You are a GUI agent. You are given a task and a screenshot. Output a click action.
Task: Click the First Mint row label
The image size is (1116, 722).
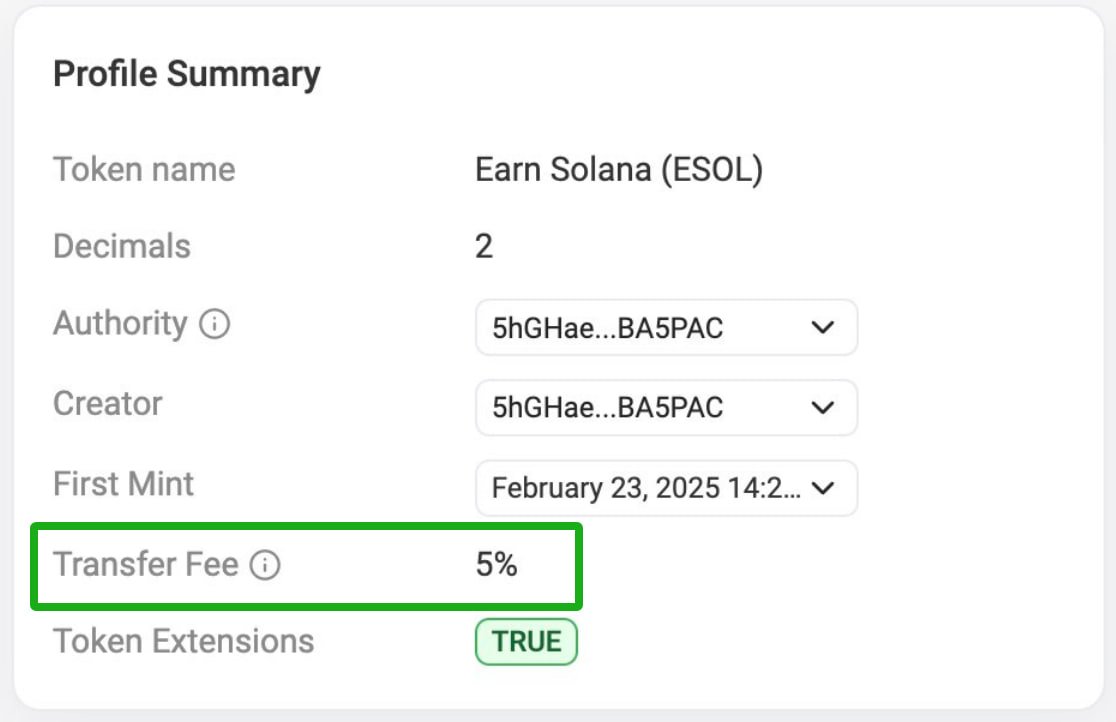click(123, 484)
